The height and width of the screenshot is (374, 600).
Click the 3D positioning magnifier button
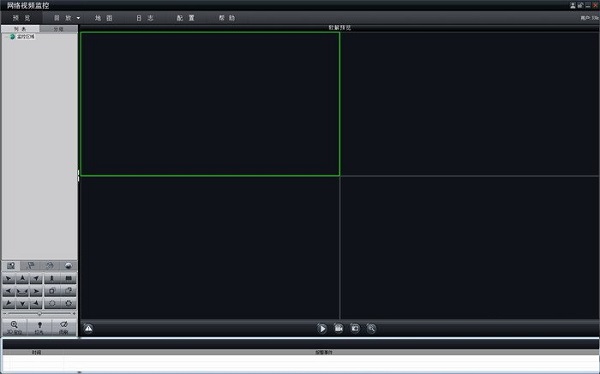15,327
